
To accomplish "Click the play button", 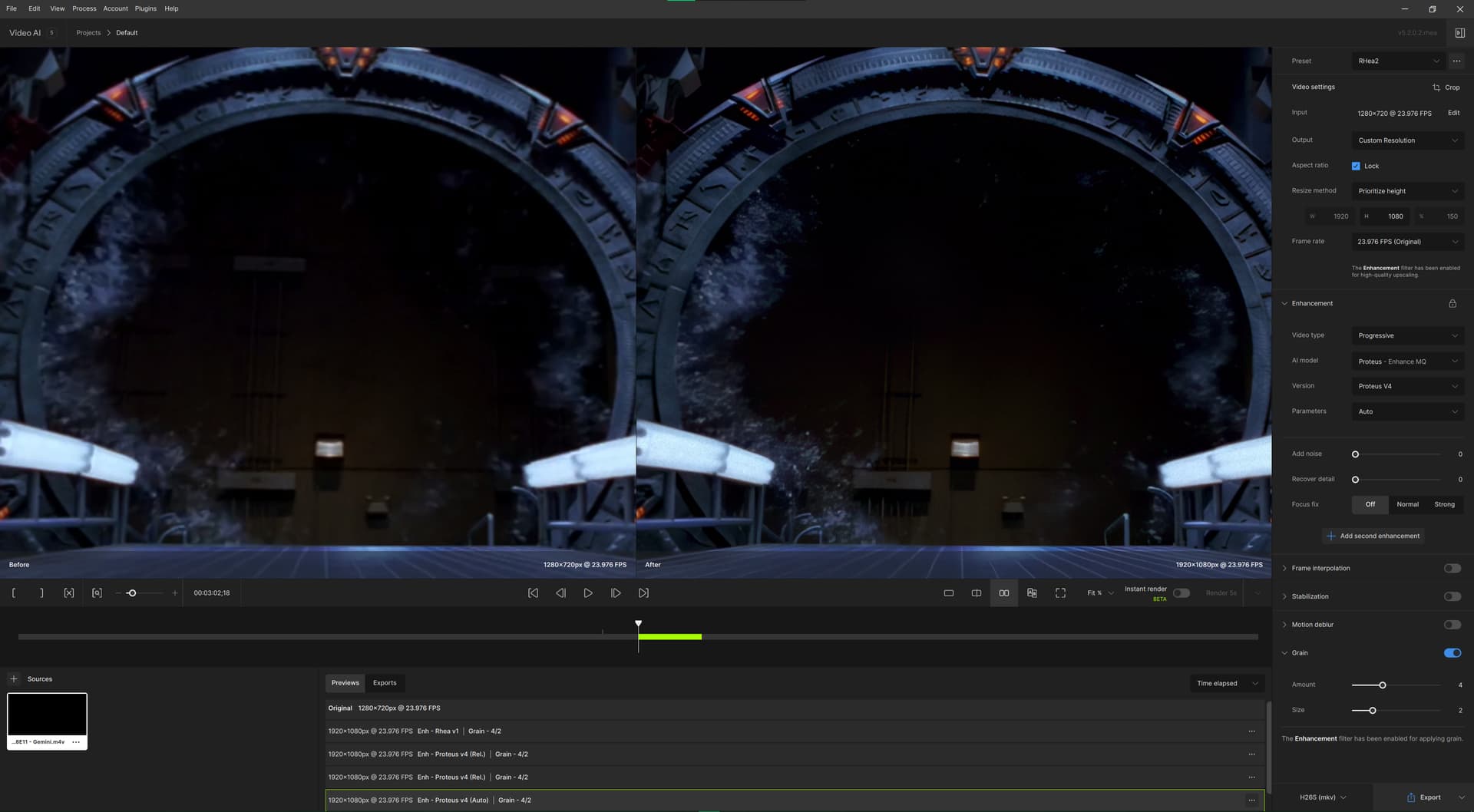I will click(588, 593).
